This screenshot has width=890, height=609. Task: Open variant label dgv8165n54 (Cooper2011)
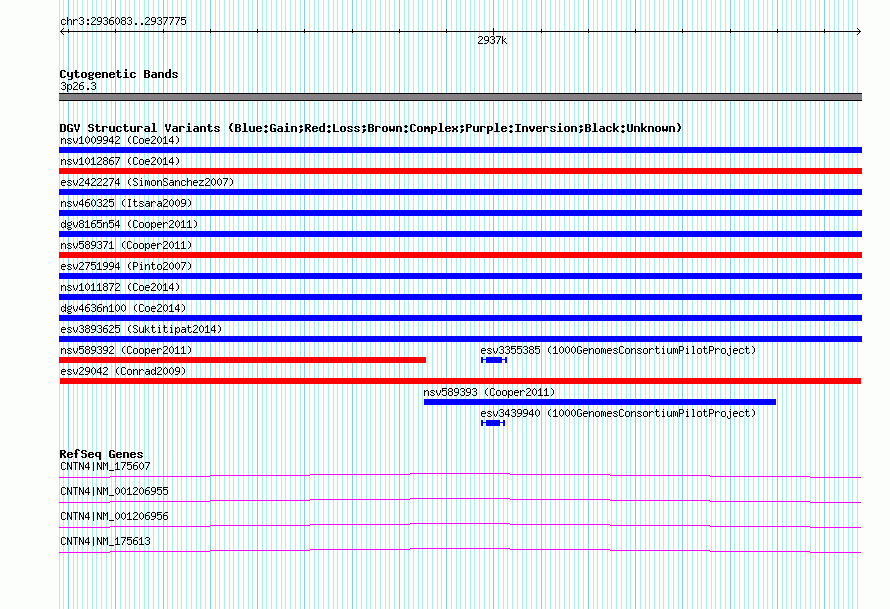[x=129, y=224]
